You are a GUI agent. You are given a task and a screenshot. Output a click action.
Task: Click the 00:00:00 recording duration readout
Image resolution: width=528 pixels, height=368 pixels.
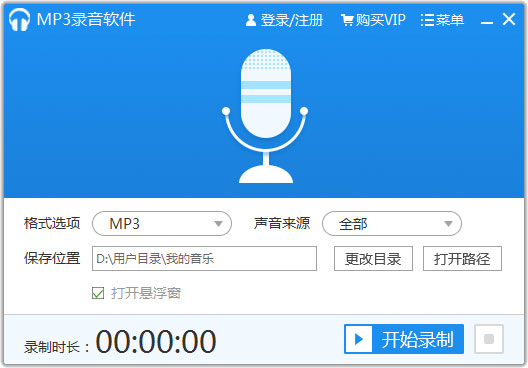pos(156,341)
